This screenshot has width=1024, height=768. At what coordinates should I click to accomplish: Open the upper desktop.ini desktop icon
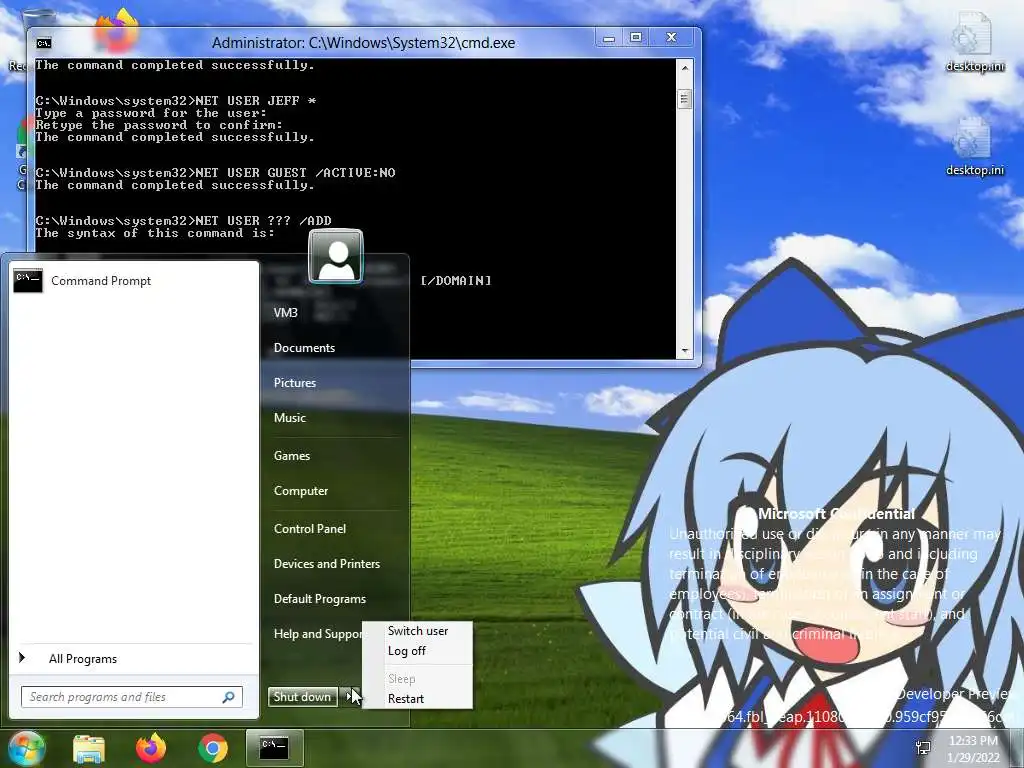tap(974, 42)
